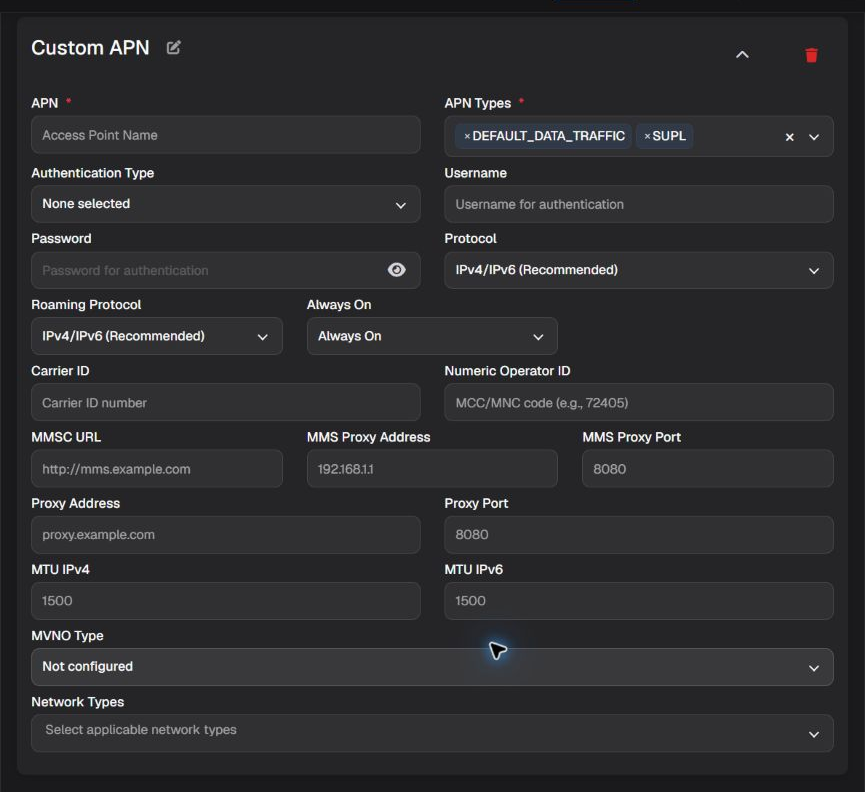The width and height of the screenshot is (865, 792).
Task: Click the MMS Proxy Address field
Action: pos(432,469)
